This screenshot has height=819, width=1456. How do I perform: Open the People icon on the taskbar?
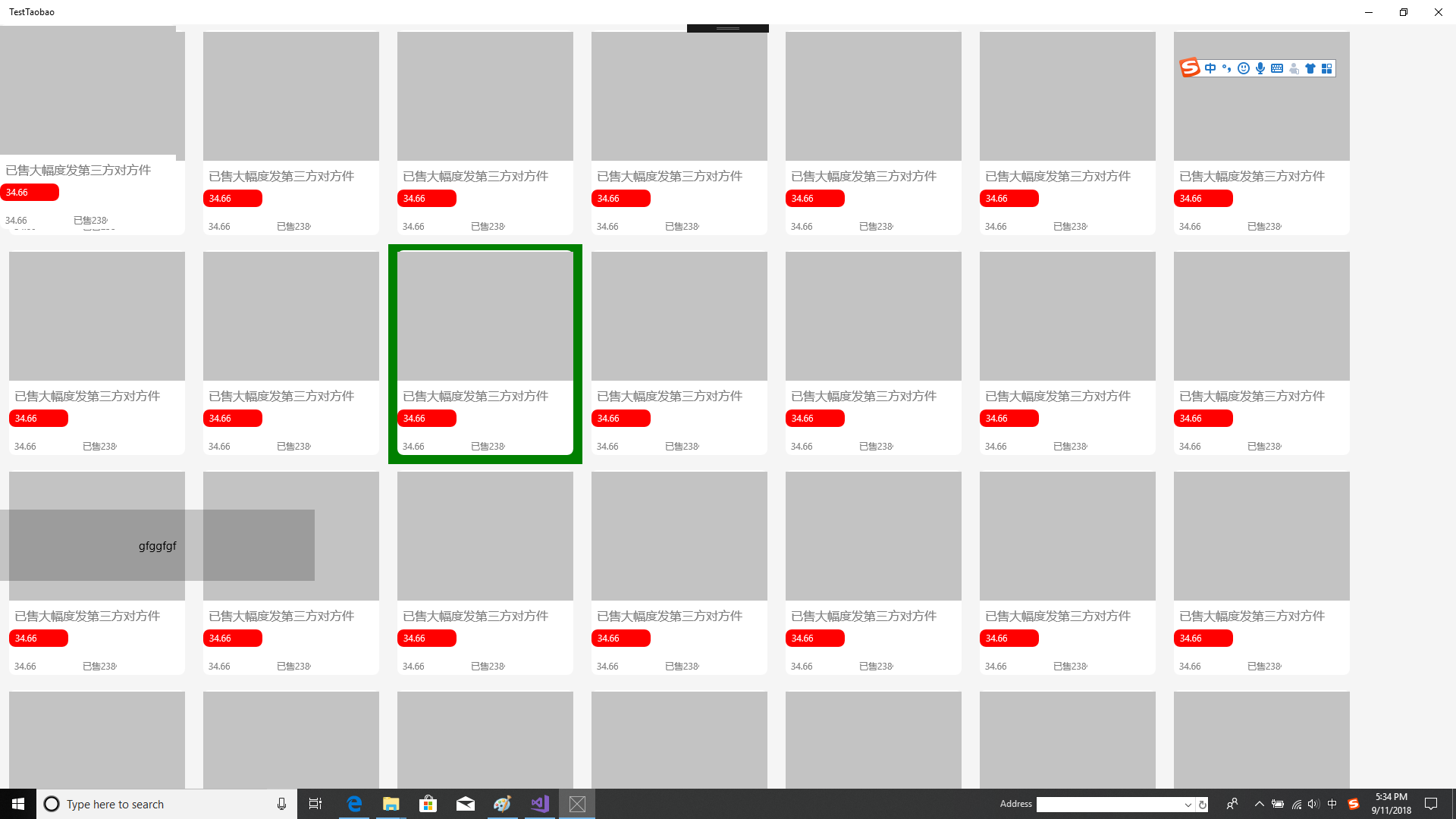coord(1232,804)
